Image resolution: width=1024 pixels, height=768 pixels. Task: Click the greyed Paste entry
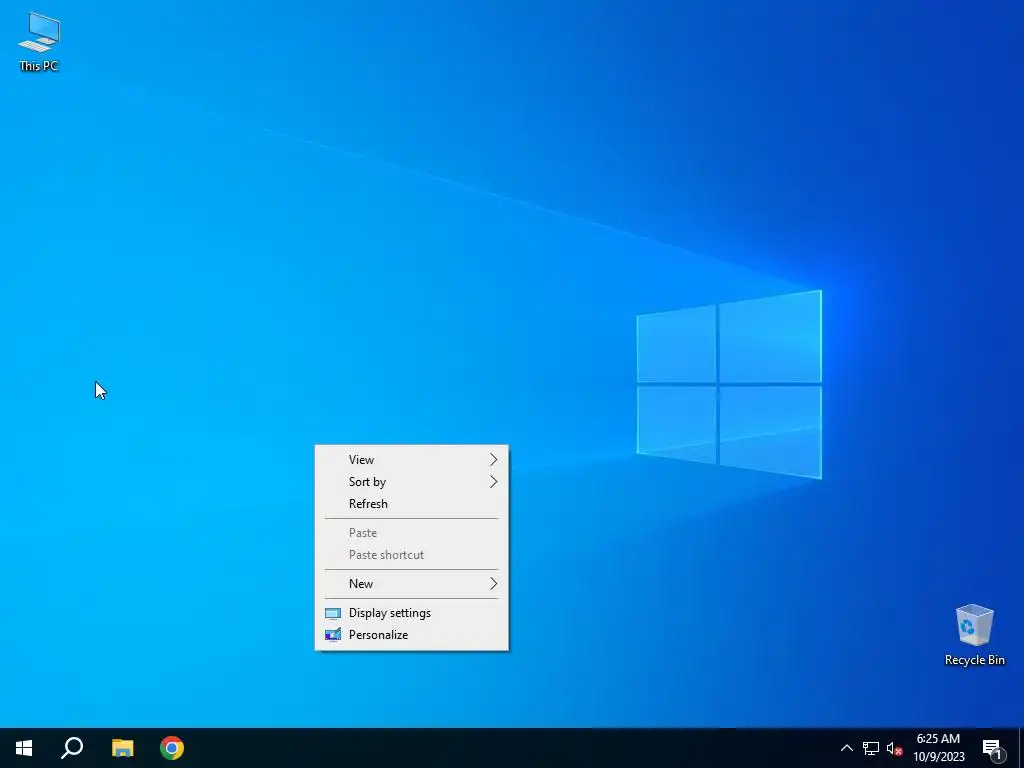click(x=411, y=533)
